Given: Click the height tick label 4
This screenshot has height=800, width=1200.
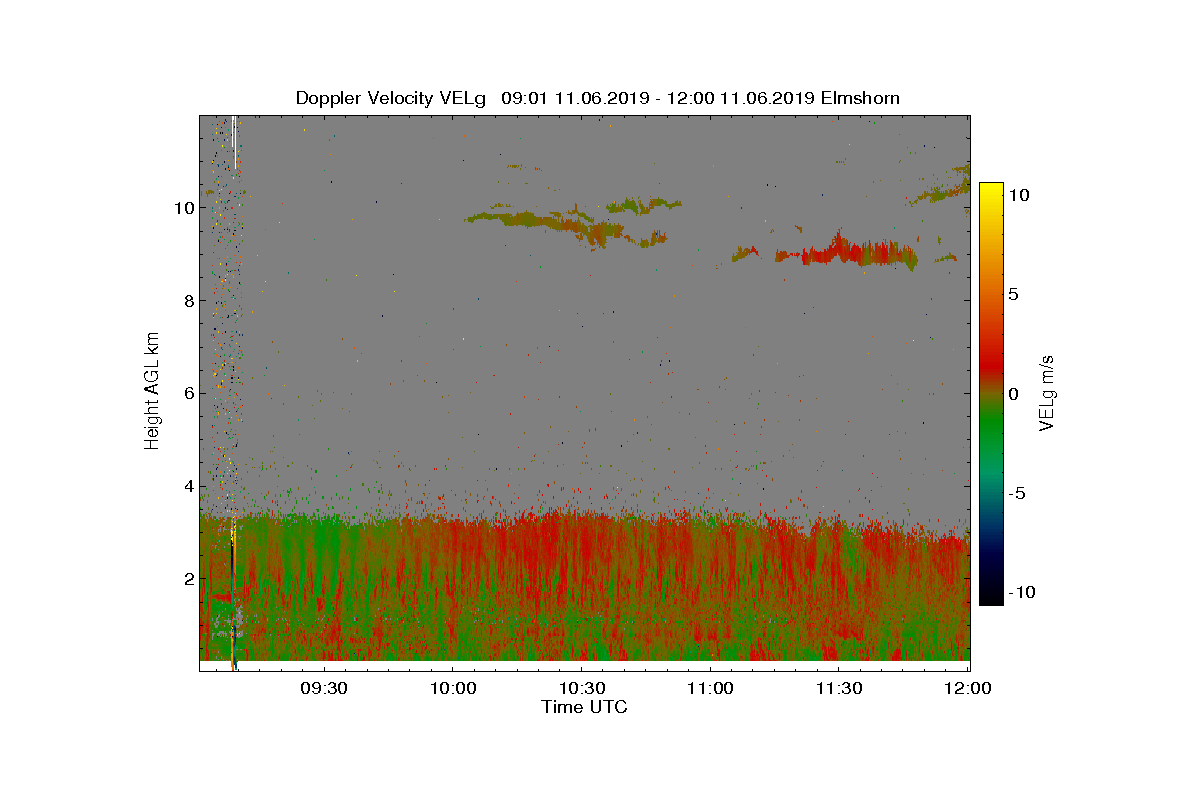Looking at the screenshot, I should click(x=187, y=487).
